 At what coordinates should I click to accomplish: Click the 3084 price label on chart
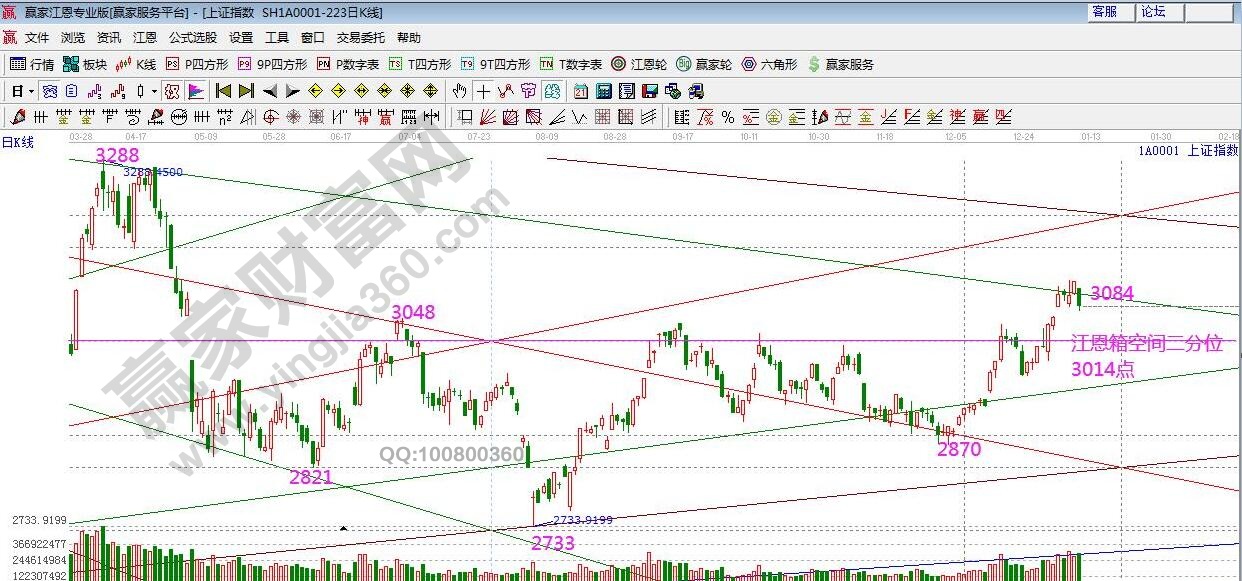tap(1111, 293)
